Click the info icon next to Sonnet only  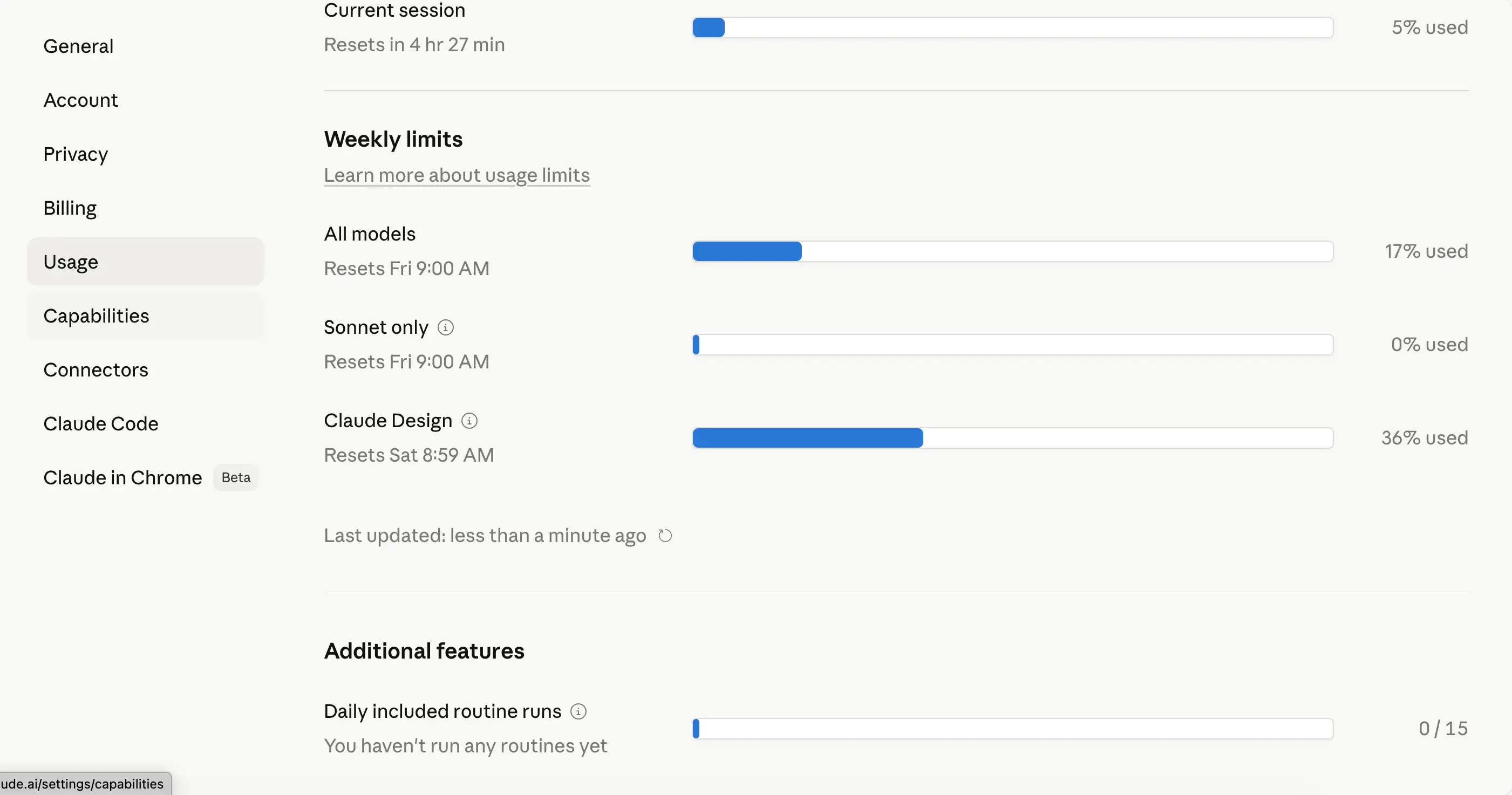tap(446, 327)
